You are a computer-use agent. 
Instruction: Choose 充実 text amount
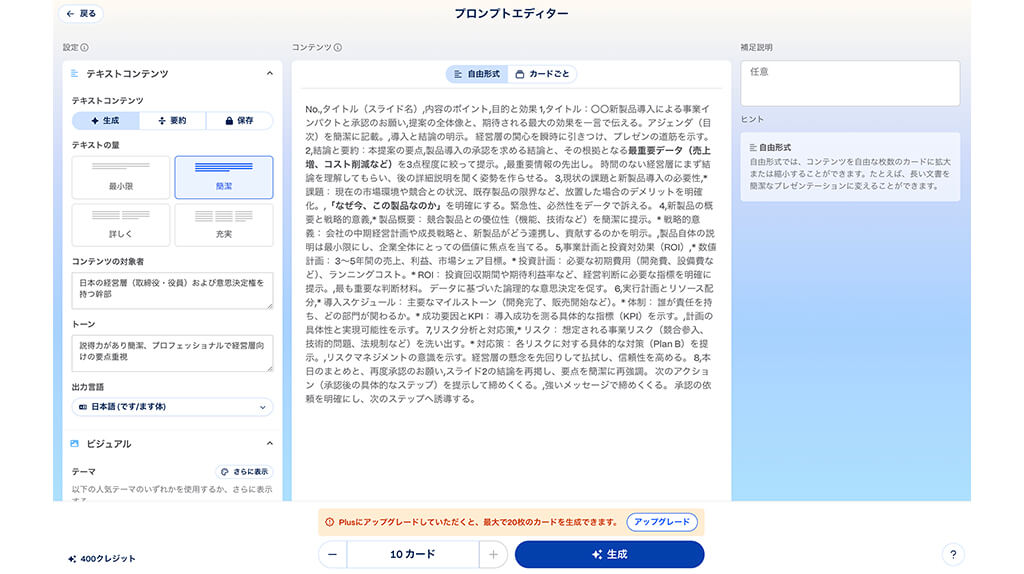(224, 225)
